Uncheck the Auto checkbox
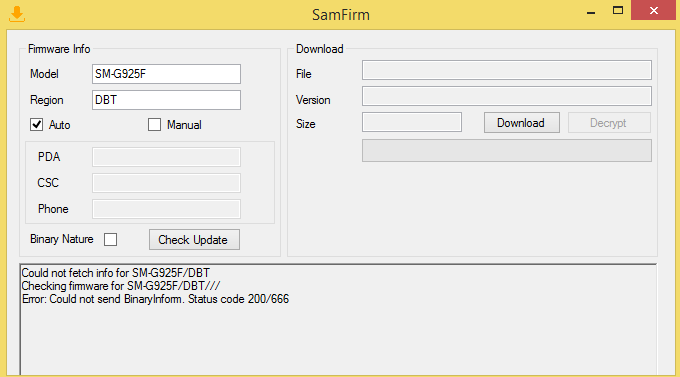Image resolution: width=680 pixels, height=377 pixels. (36, 125)
